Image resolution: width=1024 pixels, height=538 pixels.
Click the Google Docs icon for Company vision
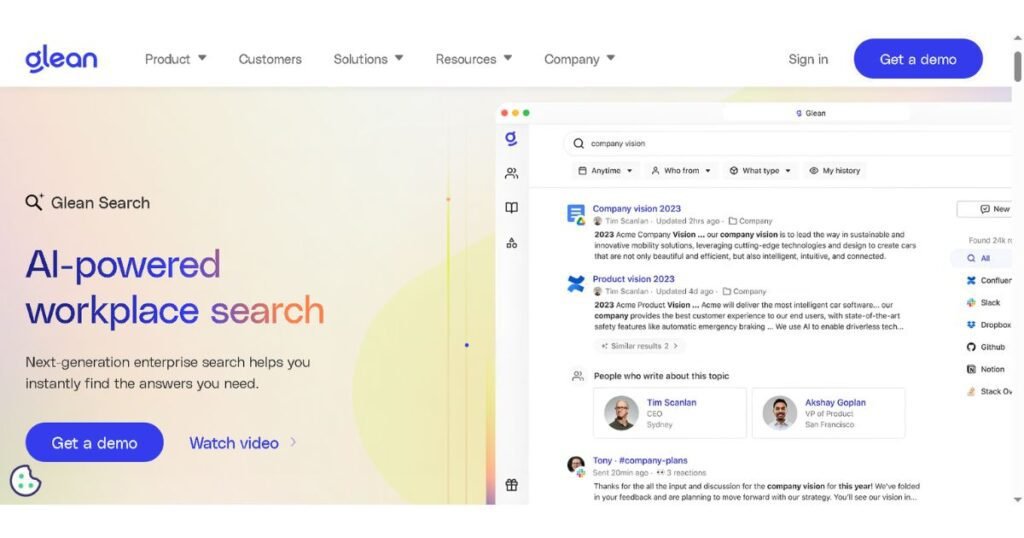(x=576, y=214)
